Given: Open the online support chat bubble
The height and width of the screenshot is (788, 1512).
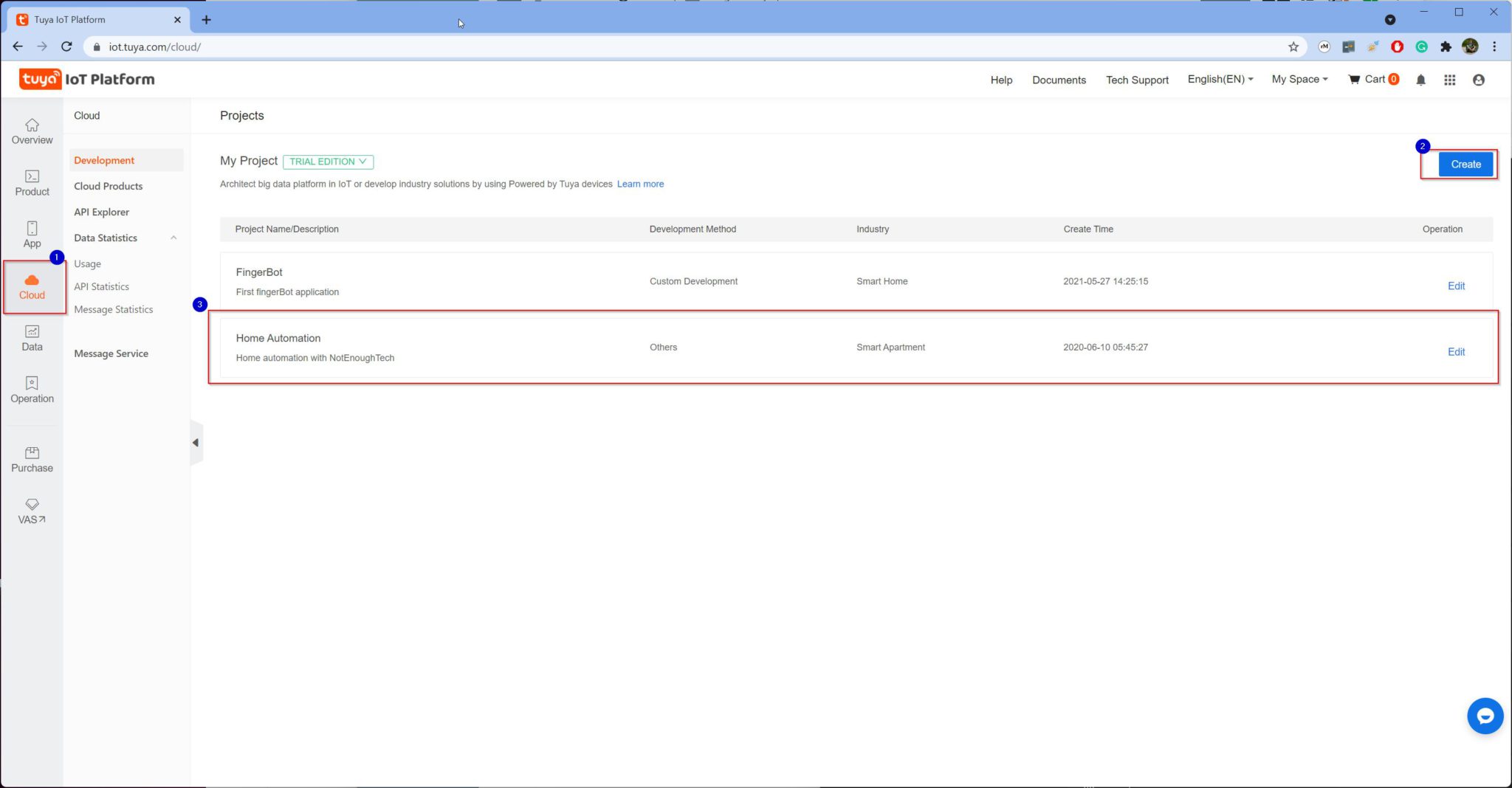Looking at the screenshot, I should (x=1485, y=715).
